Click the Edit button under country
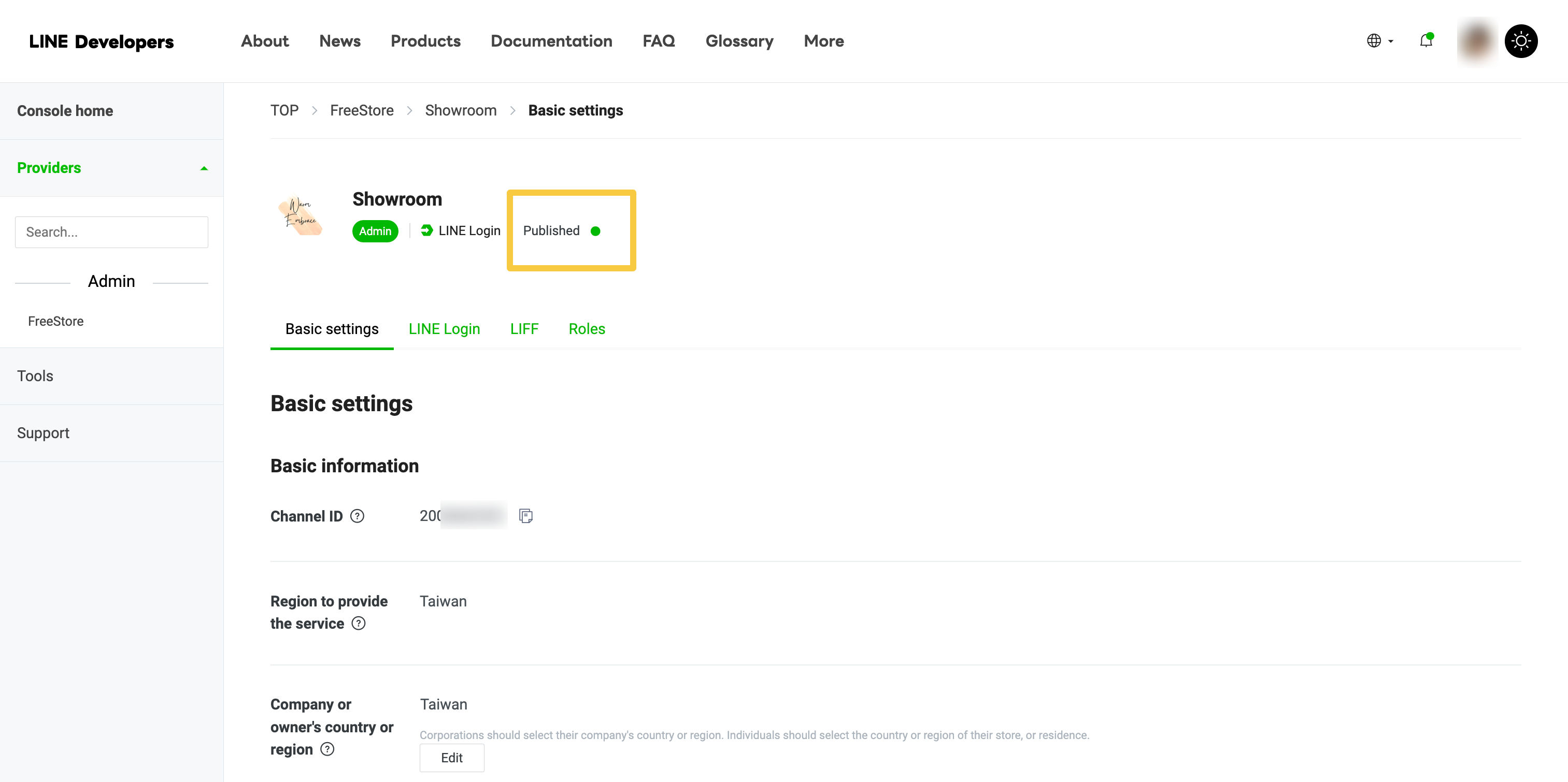 452,758
